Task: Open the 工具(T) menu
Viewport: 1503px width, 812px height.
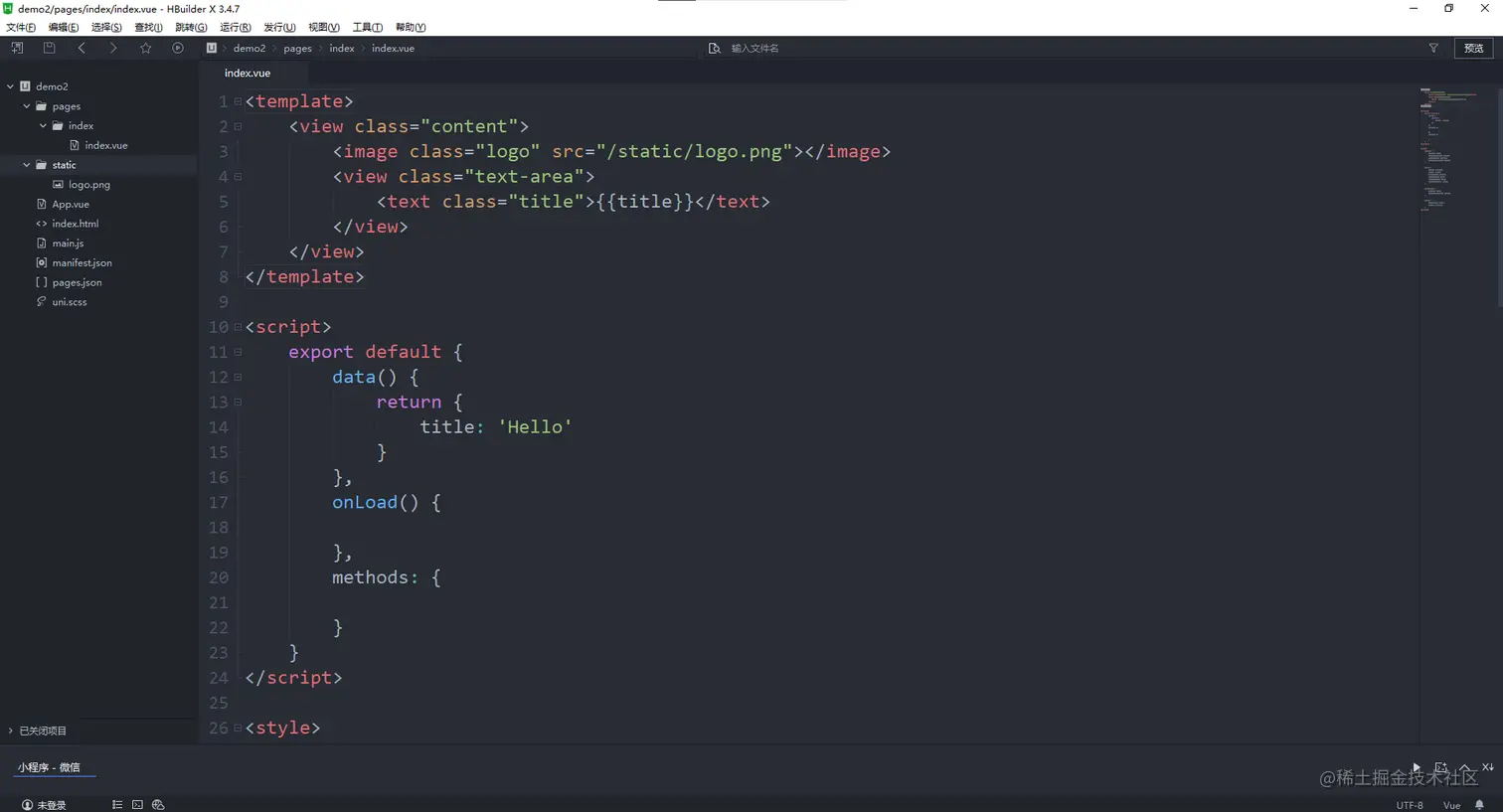Action: click(368, 27)
